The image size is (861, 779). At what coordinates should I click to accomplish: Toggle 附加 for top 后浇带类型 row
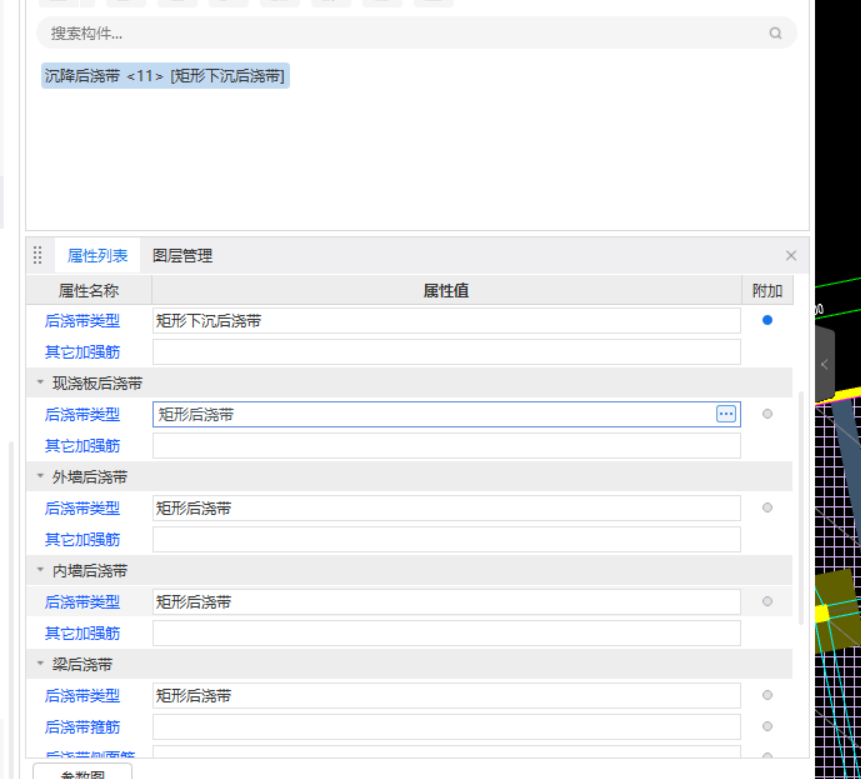[x=767, y=320]
